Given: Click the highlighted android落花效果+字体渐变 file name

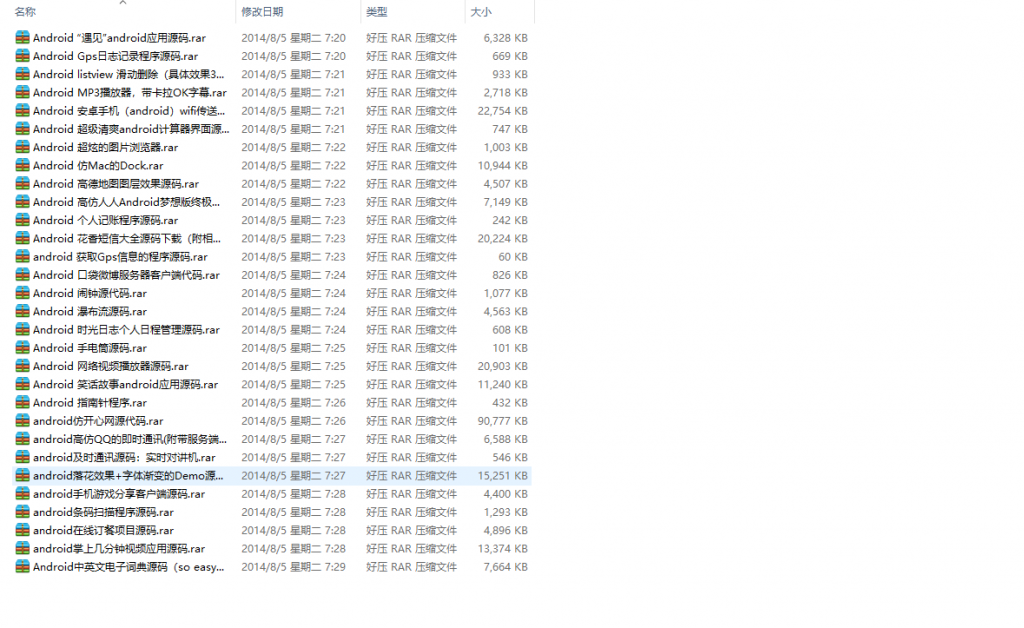Looking at the screenshot, I should point(129,476).
